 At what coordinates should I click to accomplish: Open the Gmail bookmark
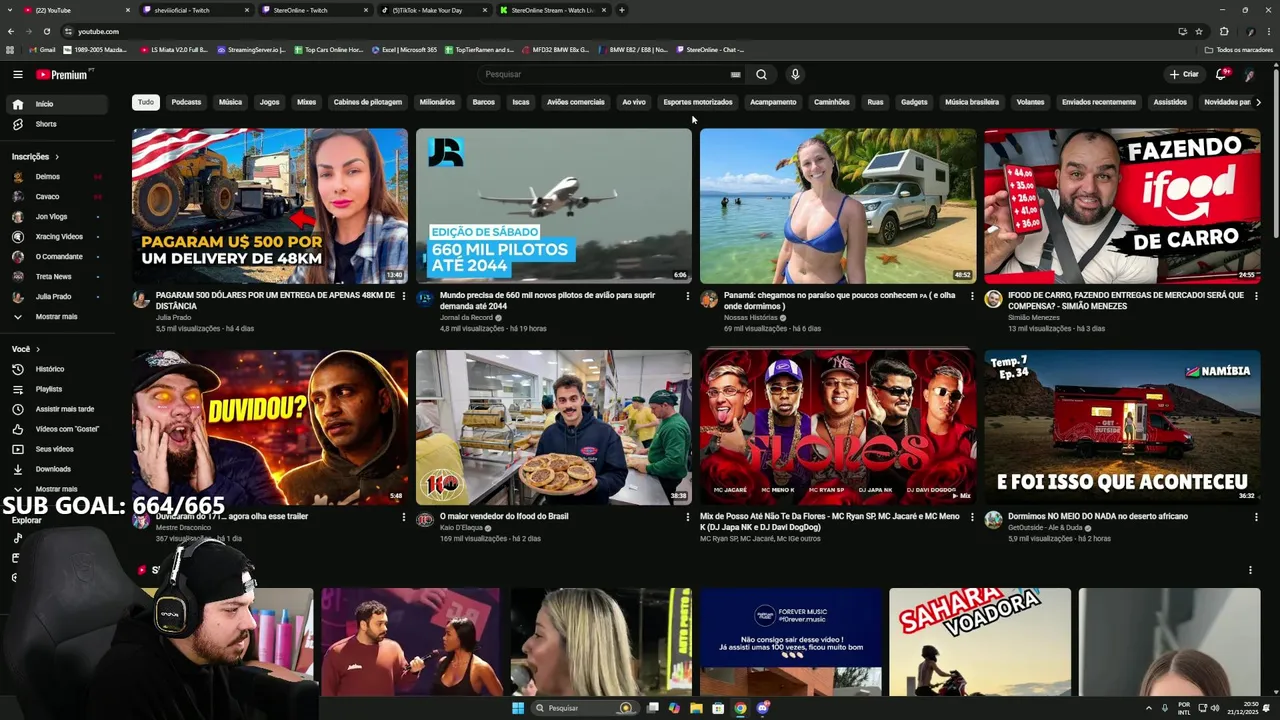[43, 50]
